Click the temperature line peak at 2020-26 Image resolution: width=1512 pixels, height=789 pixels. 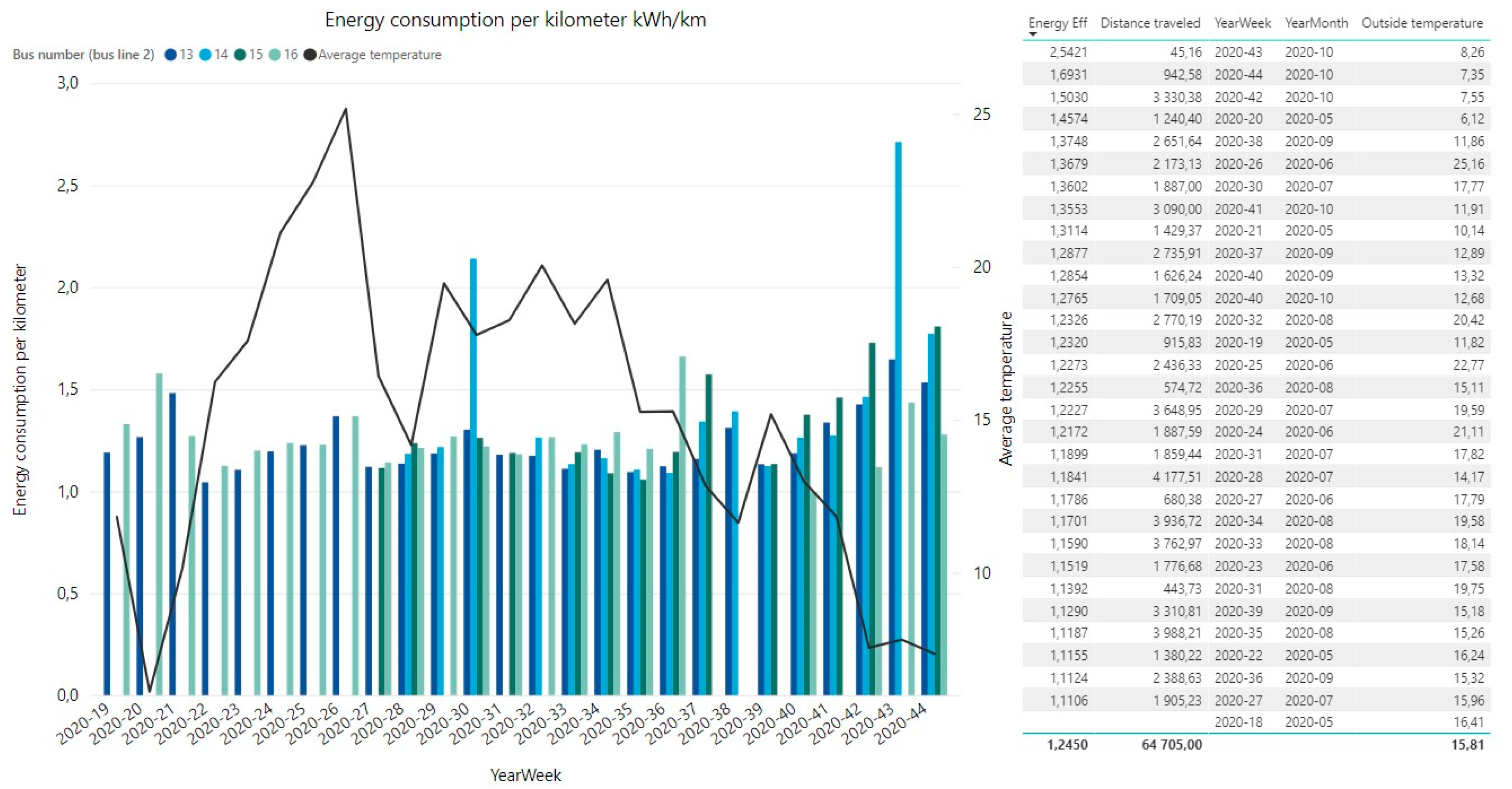pos(346,108)
